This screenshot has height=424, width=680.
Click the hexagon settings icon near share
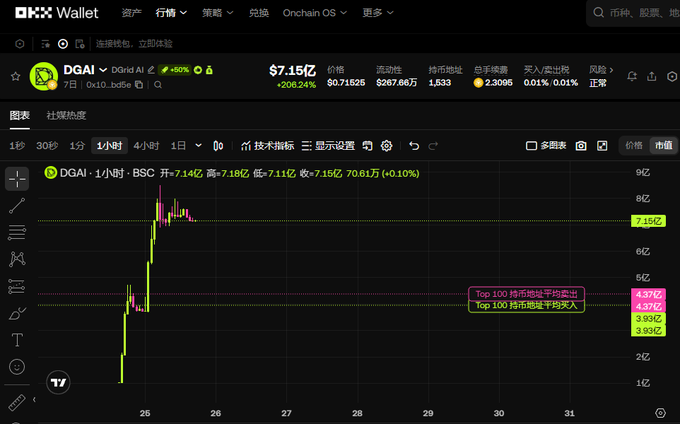pos(672,77)
